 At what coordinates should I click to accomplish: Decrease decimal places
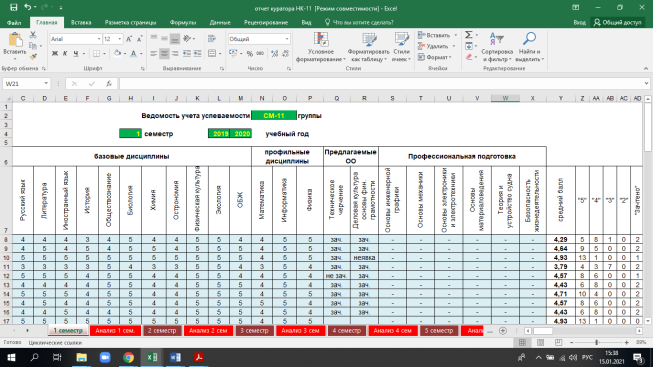point(285,53)
